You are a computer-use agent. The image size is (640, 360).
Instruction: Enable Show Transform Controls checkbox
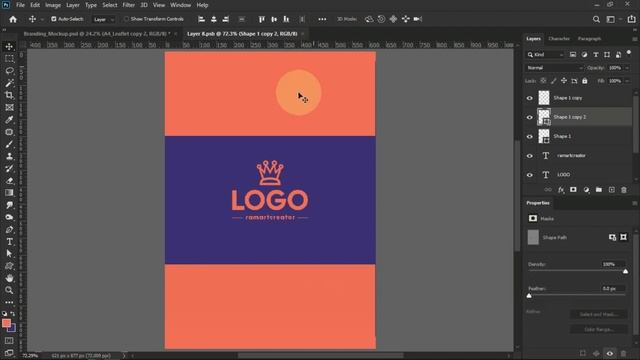tap(126, 19)
